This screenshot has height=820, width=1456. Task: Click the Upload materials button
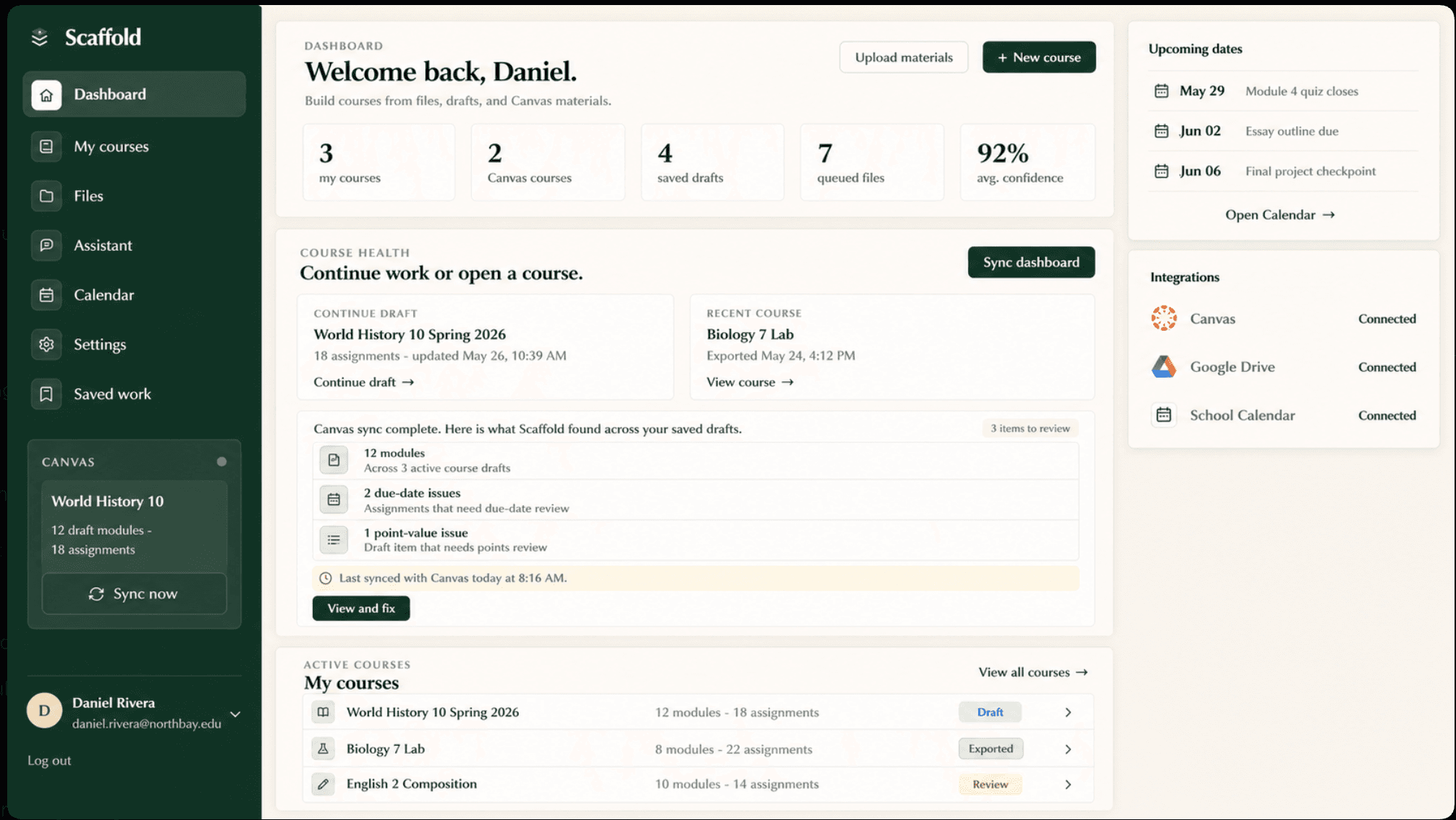904,57
